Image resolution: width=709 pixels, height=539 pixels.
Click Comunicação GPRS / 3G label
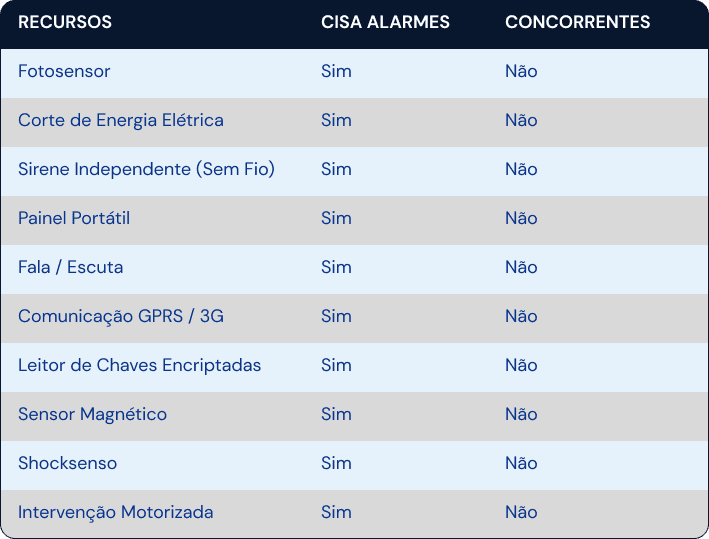pos(121,316)
